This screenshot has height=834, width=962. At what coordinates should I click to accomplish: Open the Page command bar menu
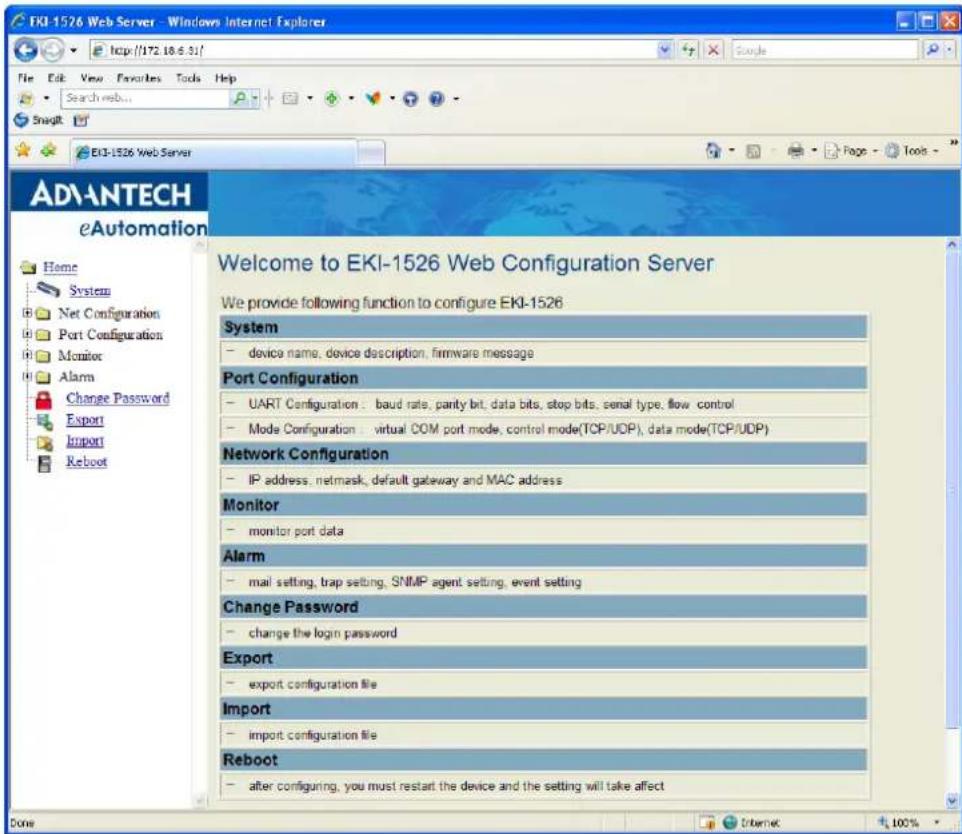pos(850,150)
